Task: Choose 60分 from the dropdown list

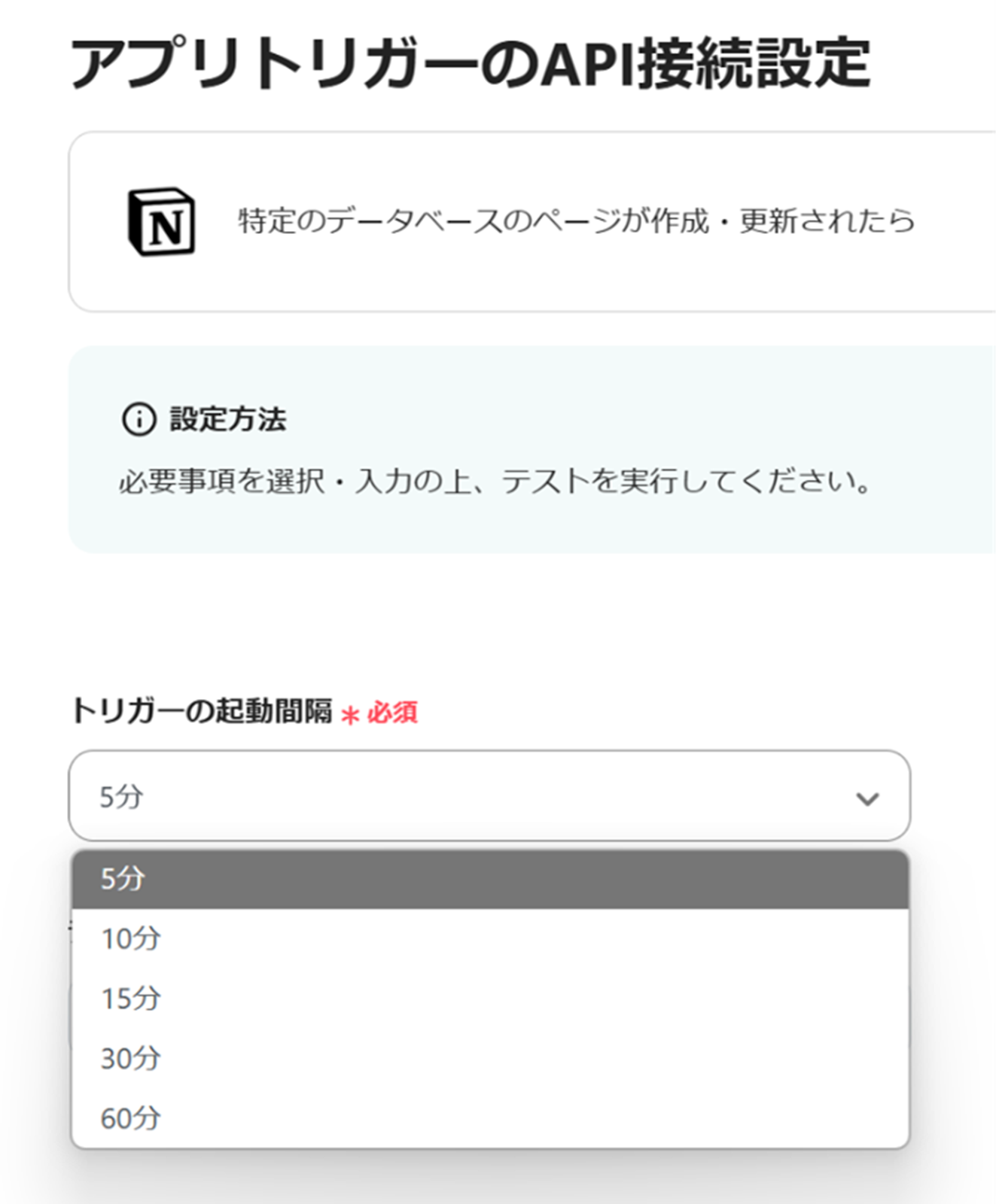Action: [x=131, y=1118]
